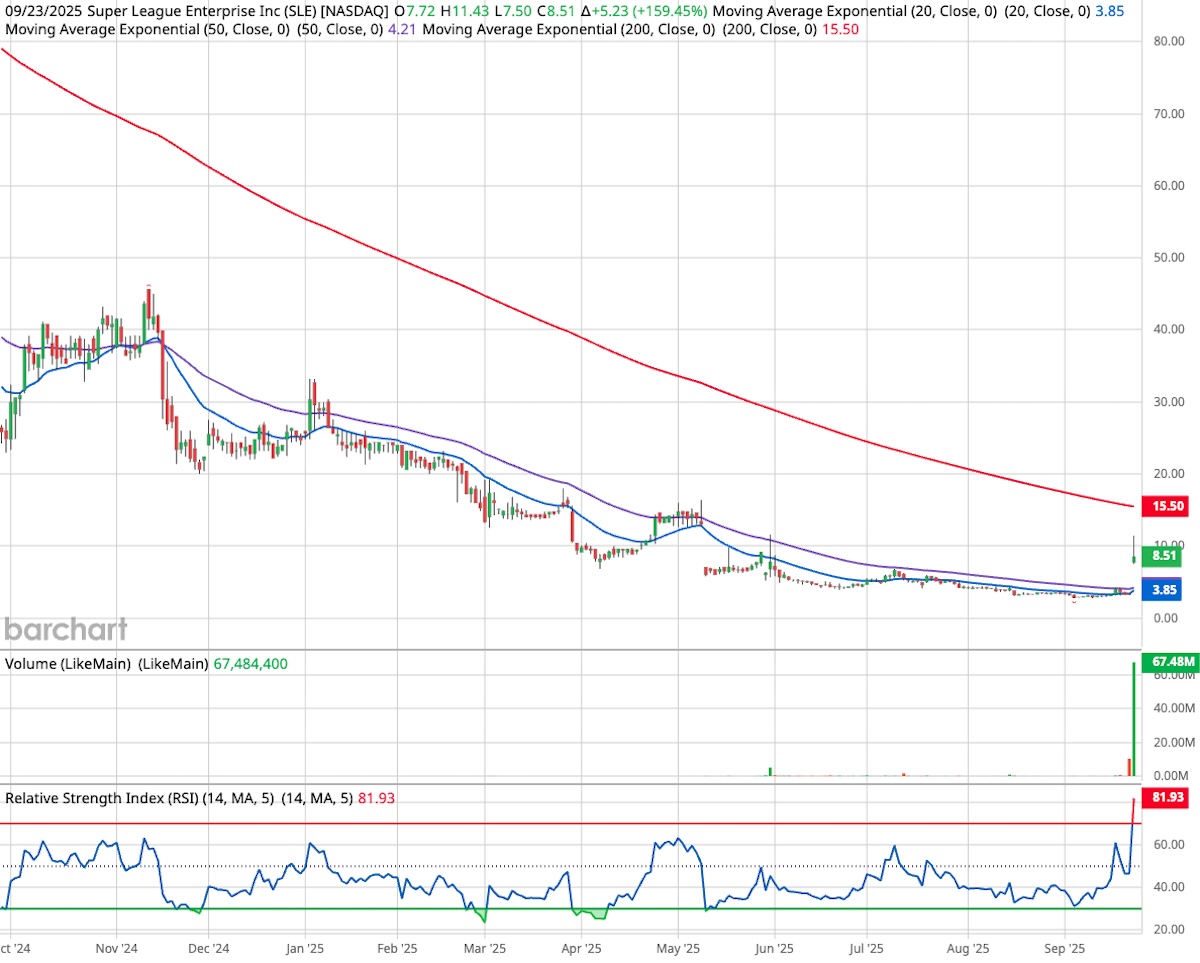Click the green 8.51 last price flag
This screenshot has height=963, width=1200.
[x=1161, y=556]
